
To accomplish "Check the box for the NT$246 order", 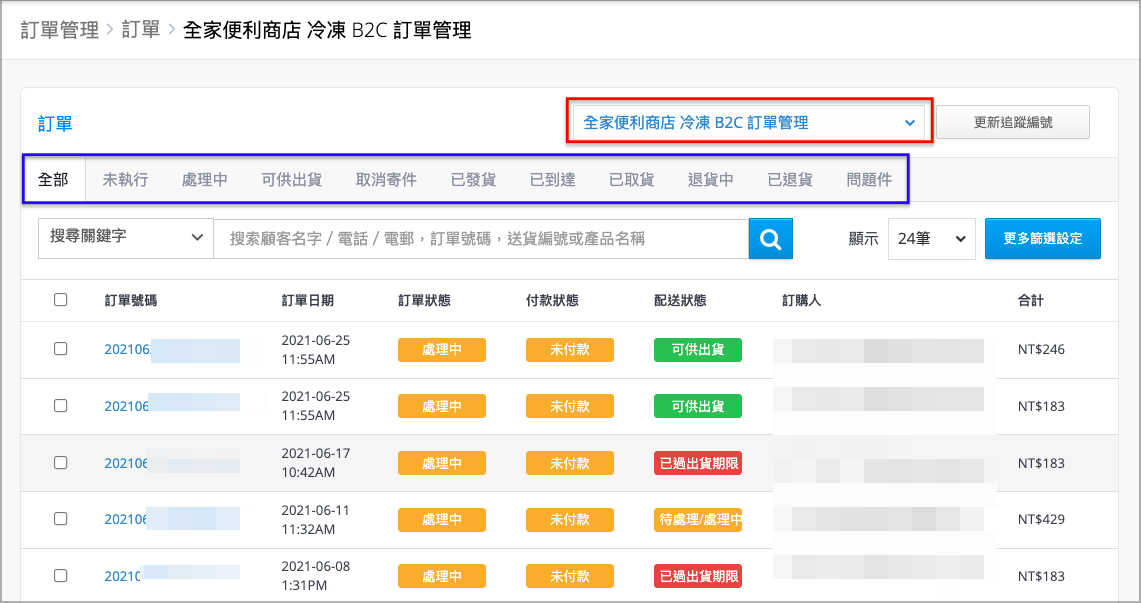I will (x=60, y=349).
